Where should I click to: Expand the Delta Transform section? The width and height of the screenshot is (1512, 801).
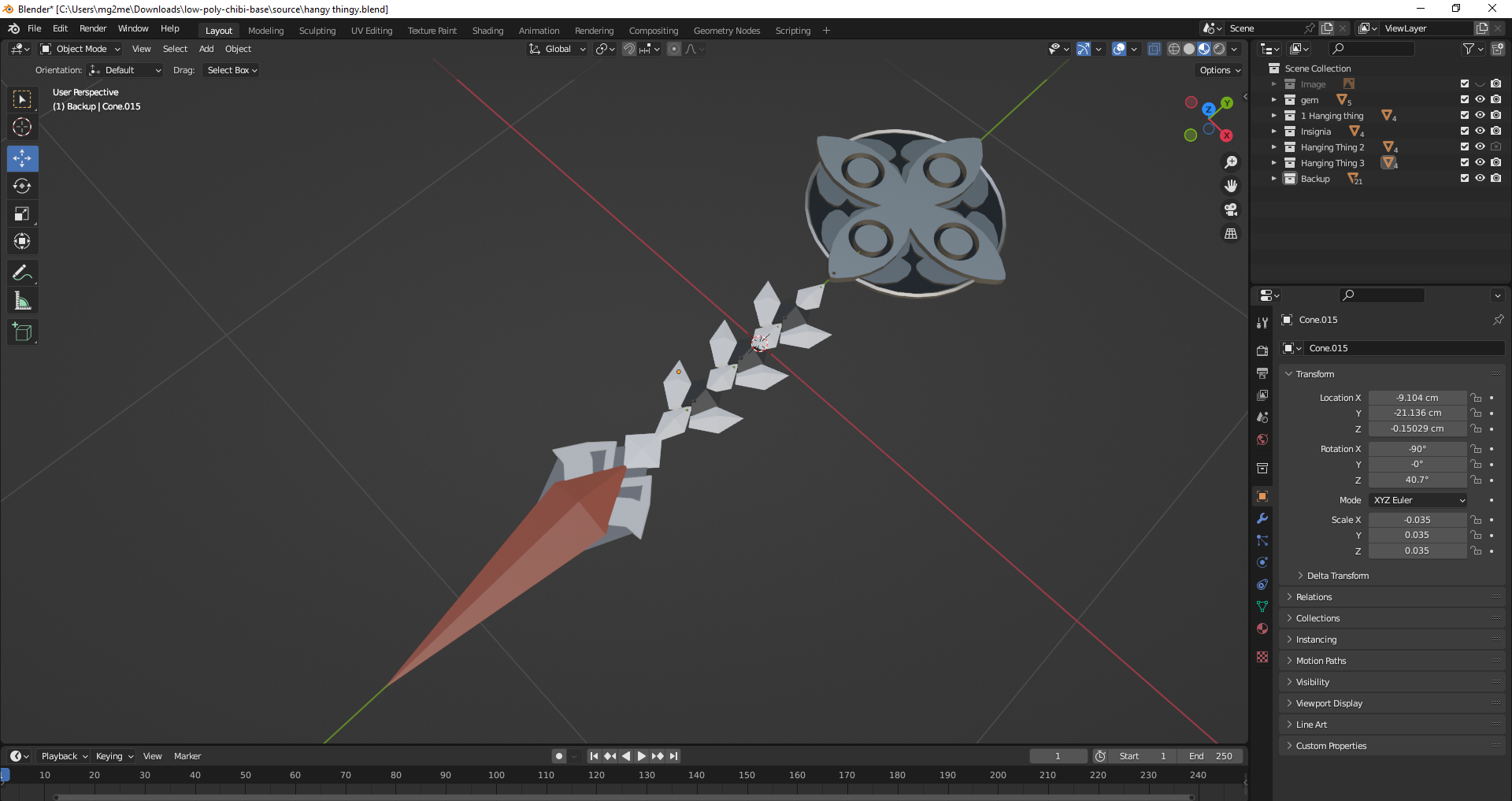[x=1337, y=576]
